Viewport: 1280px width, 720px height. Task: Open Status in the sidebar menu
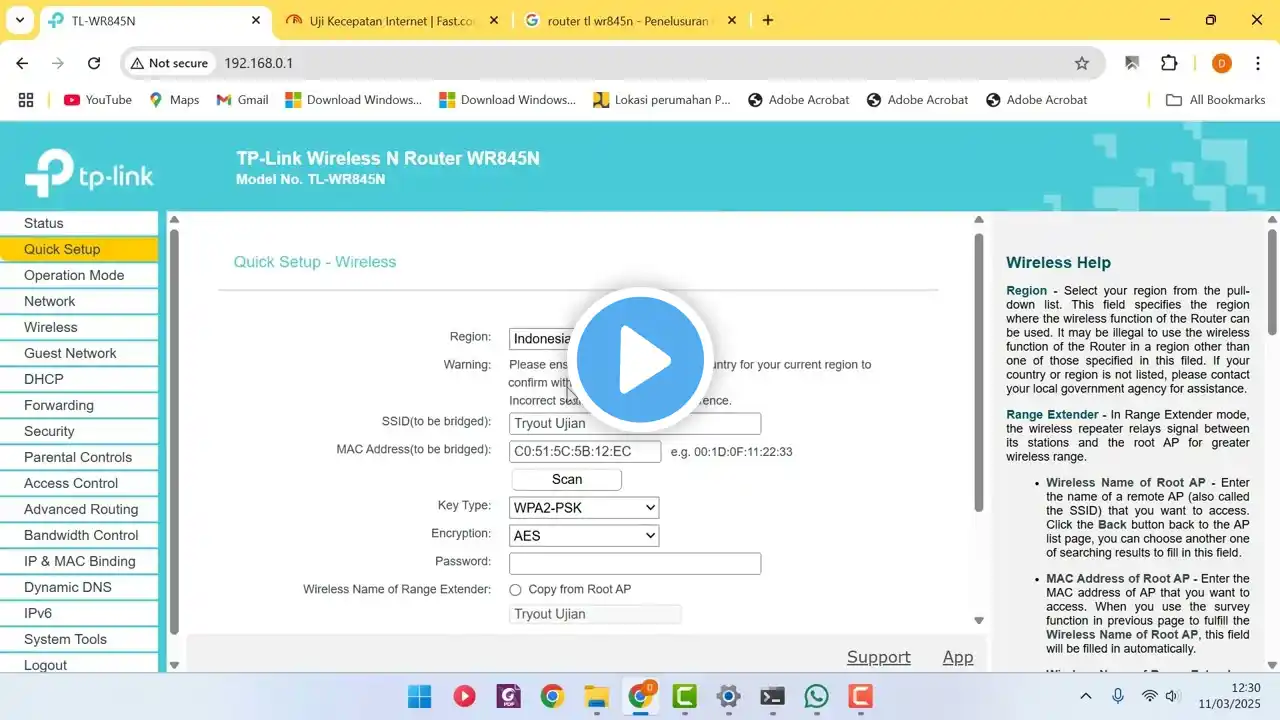coord(79,223)
